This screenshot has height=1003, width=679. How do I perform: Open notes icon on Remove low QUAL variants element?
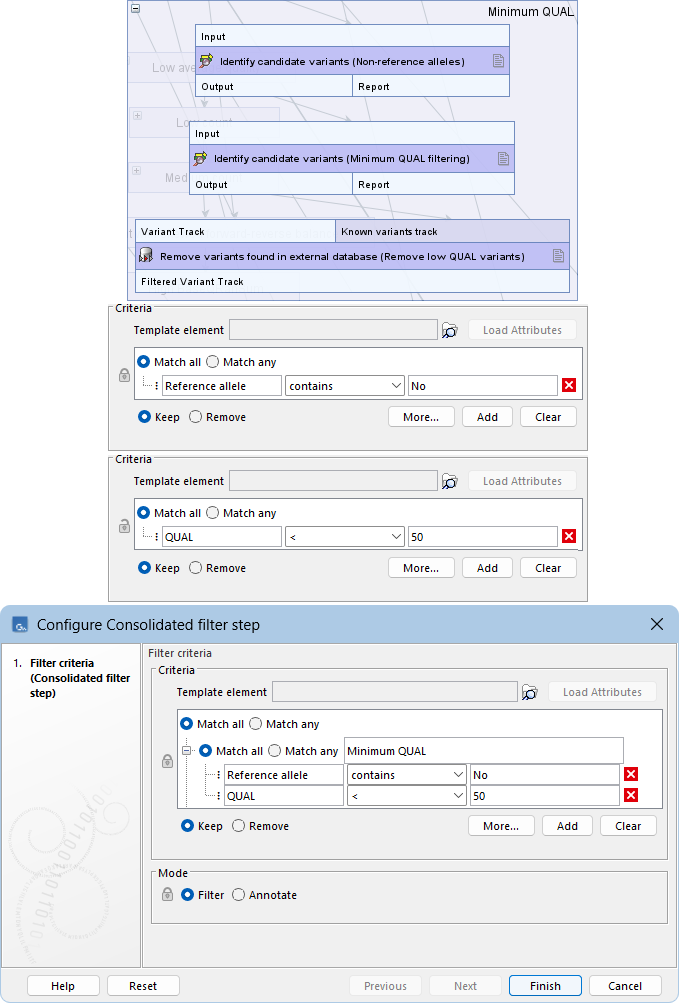[559, 256]
